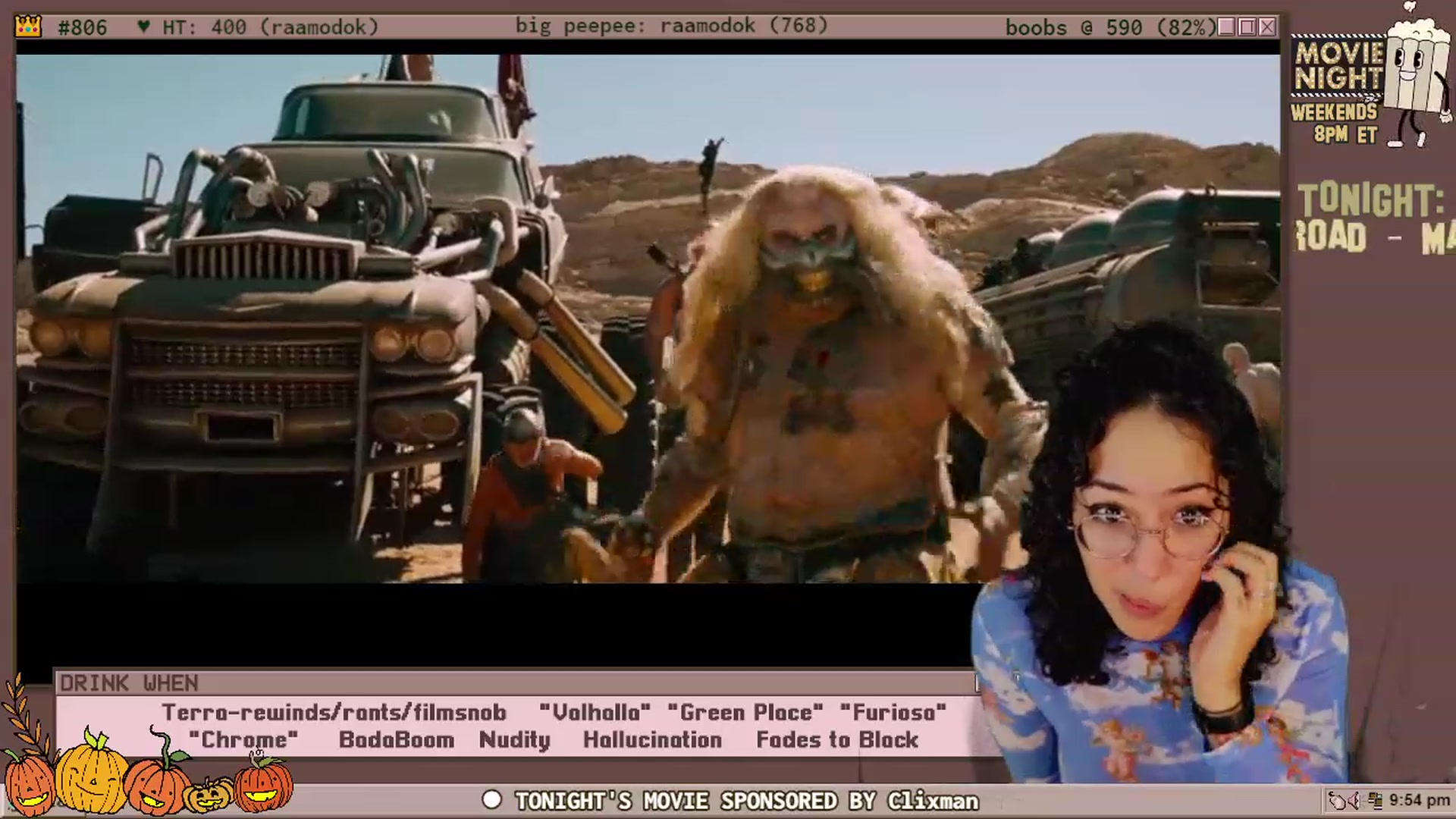Click the 'boobs @ 590 (82%)' goal text
The height and width of the screenshot is (819, 1456).
point(1111,28)
